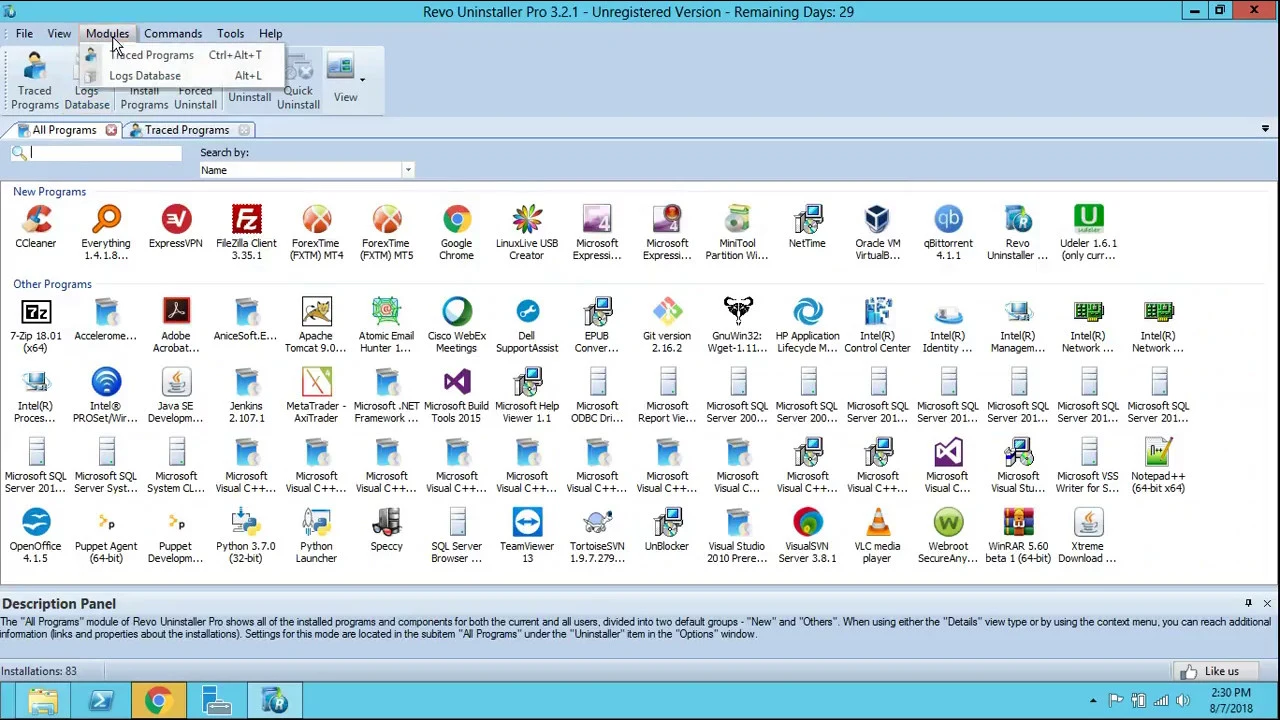This screenshot has width=1280, height=720.
Task: Open the Tools menu
Action: pos(230,33)
